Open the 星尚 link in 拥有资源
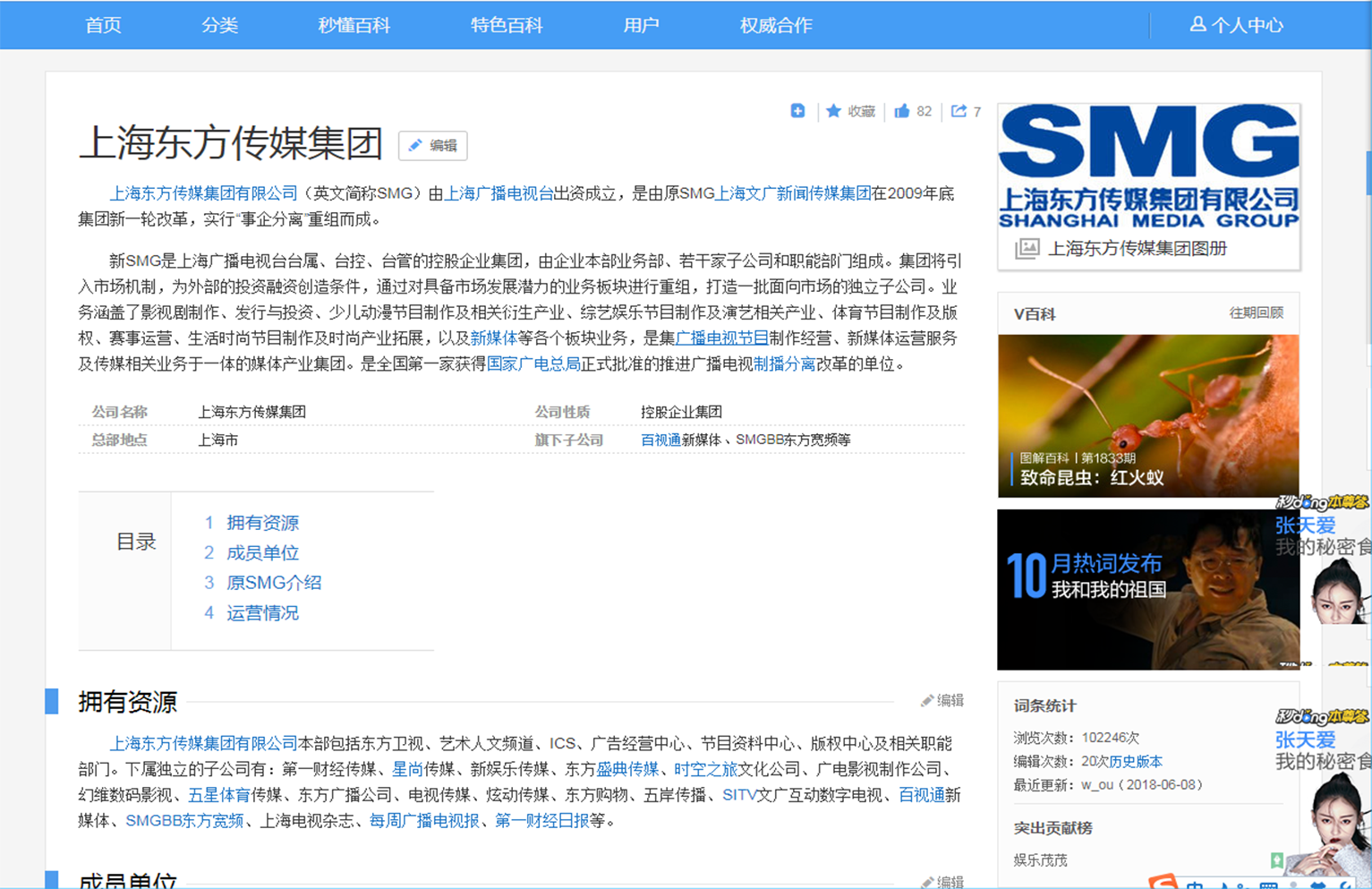The height and width of the screenshot is (889, 1372). tap(407, 769)
